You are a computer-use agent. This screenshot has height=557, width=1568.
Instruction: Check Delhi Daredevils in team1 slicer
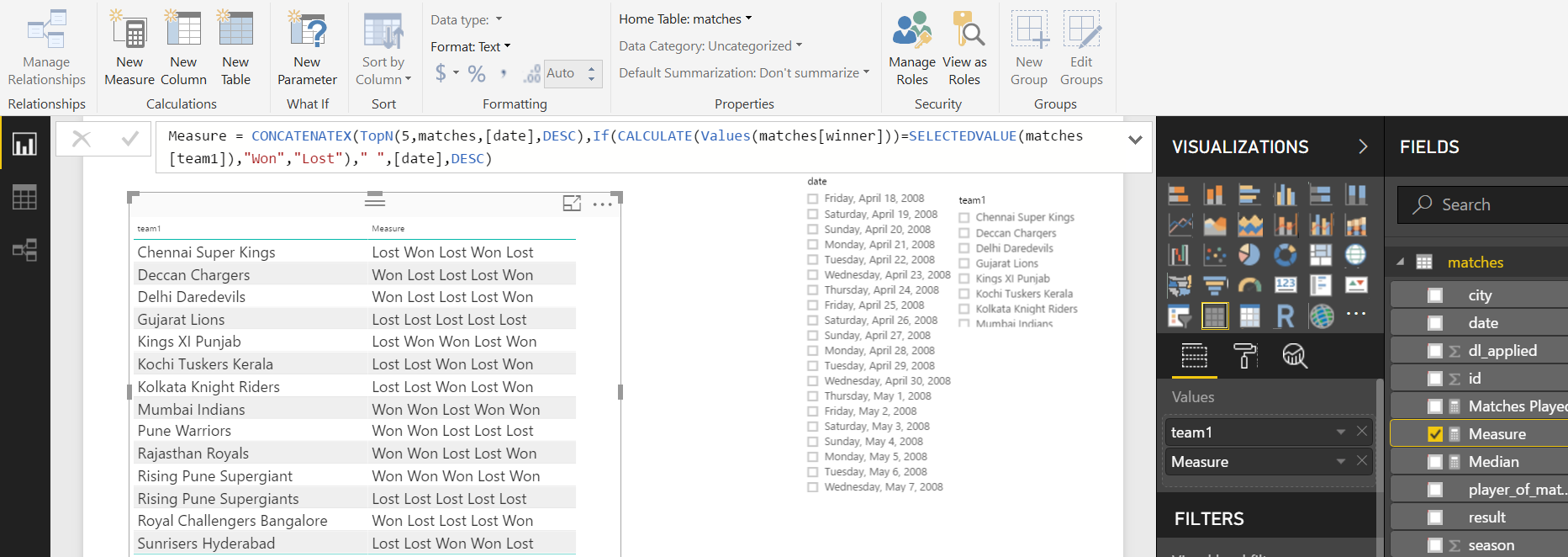pyautogui.click(x=964, y=248)
